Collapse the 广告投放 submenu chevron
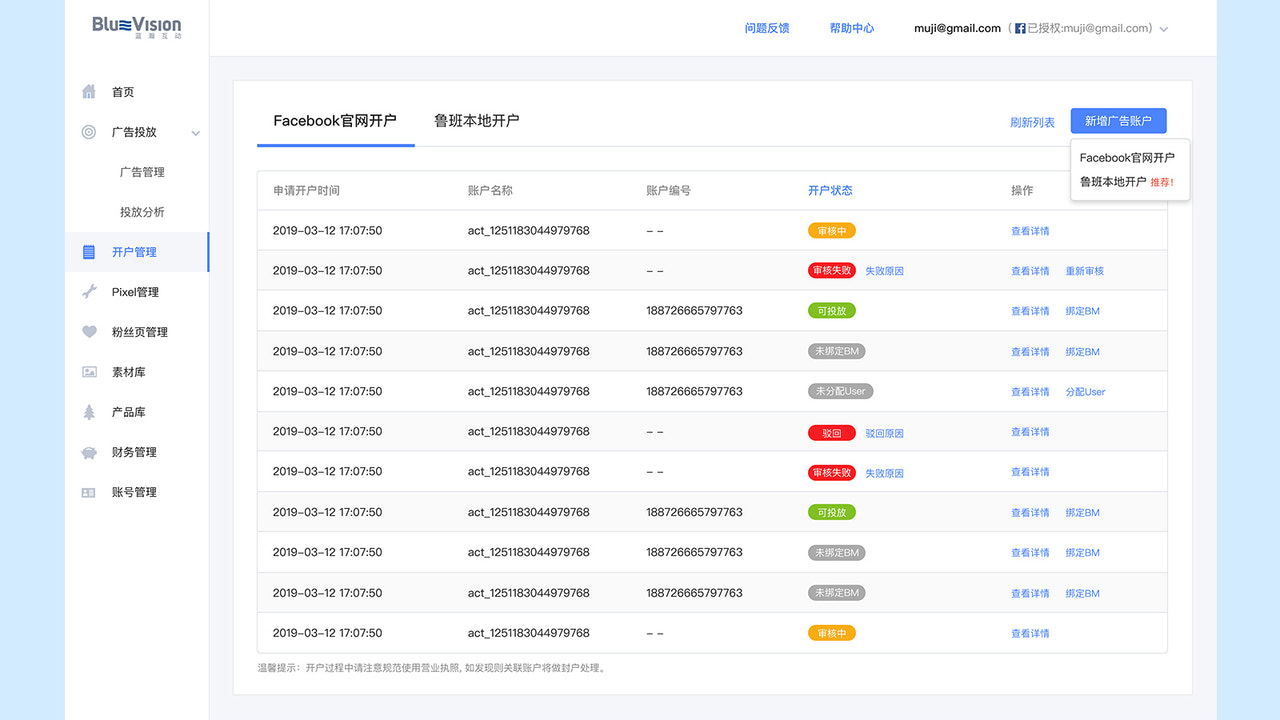The image size is (1280, 720). coord(196,133)
